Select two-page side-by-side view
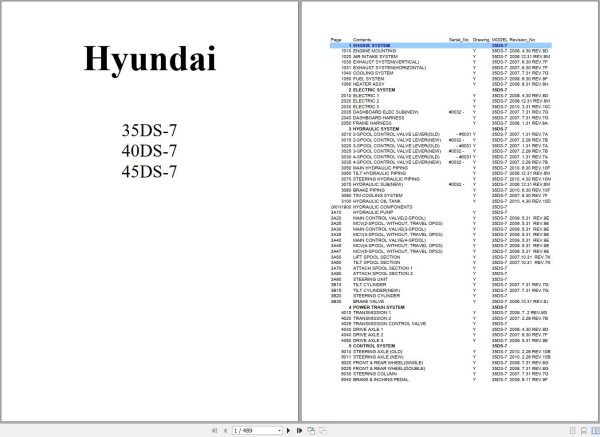Viewport: 600px width, 437px height. [595, 430]
